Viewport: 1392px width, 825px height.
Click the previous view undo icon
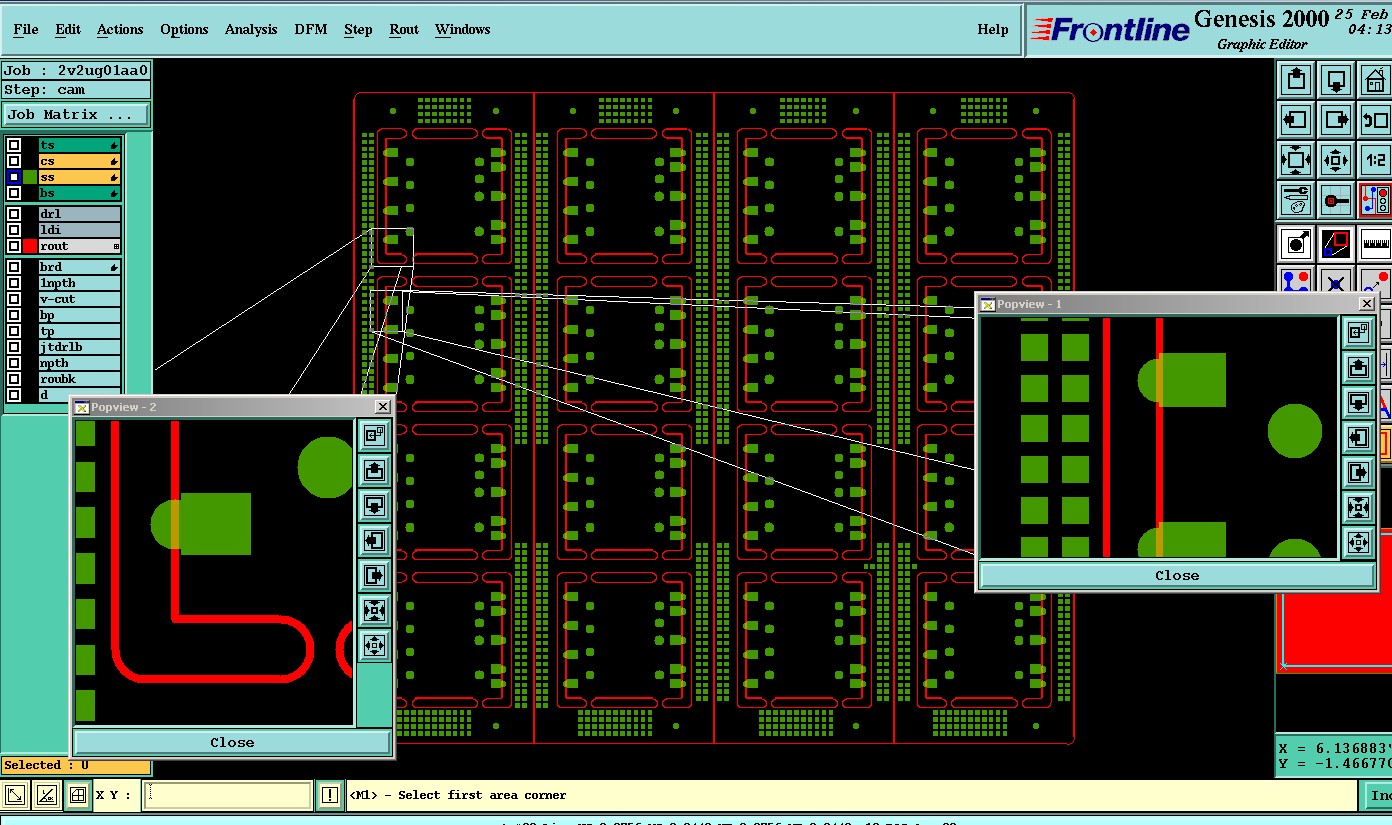click(x=1375, y=120)
